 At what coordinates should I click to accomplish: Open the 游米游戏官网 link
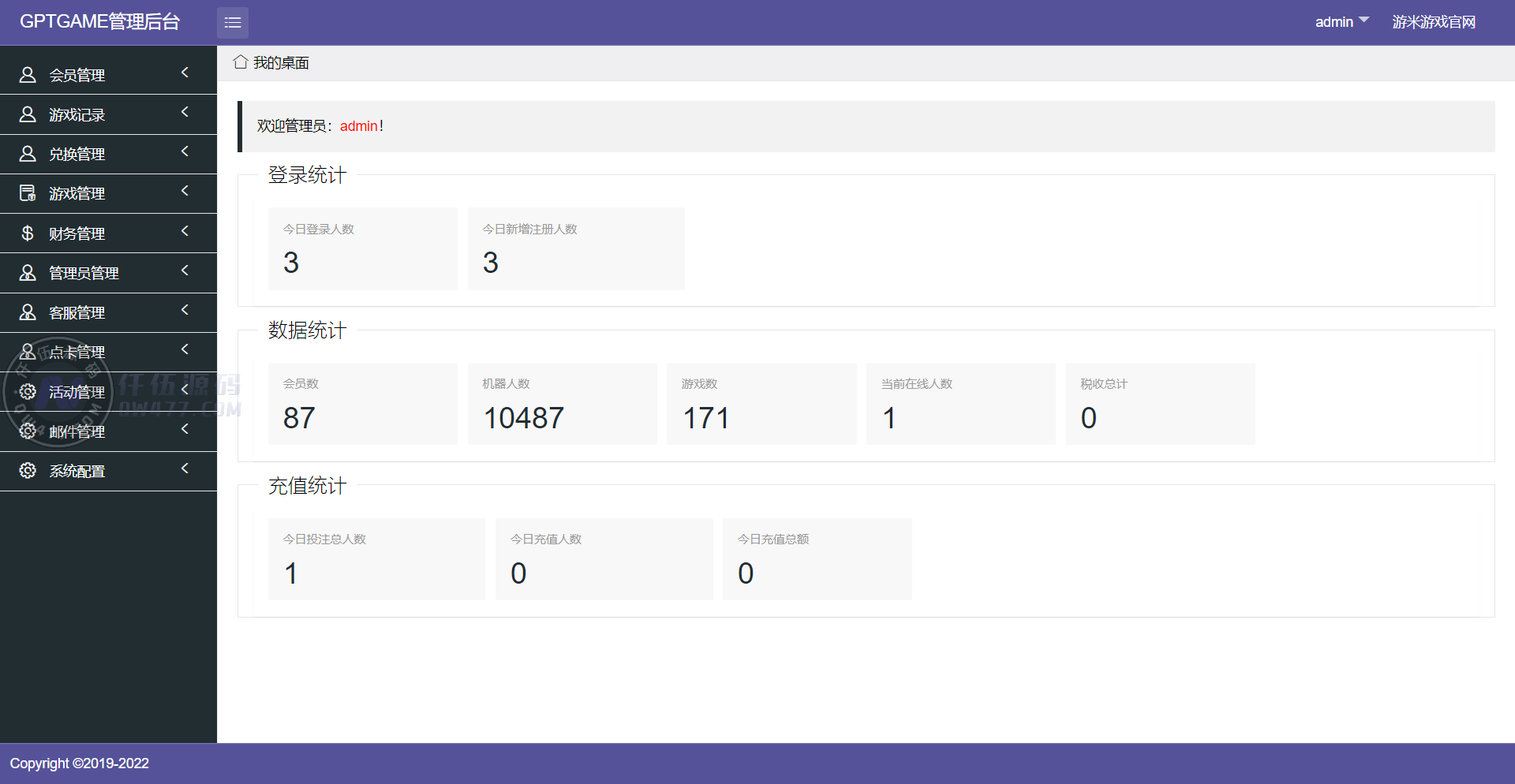tap(1433, 22)
